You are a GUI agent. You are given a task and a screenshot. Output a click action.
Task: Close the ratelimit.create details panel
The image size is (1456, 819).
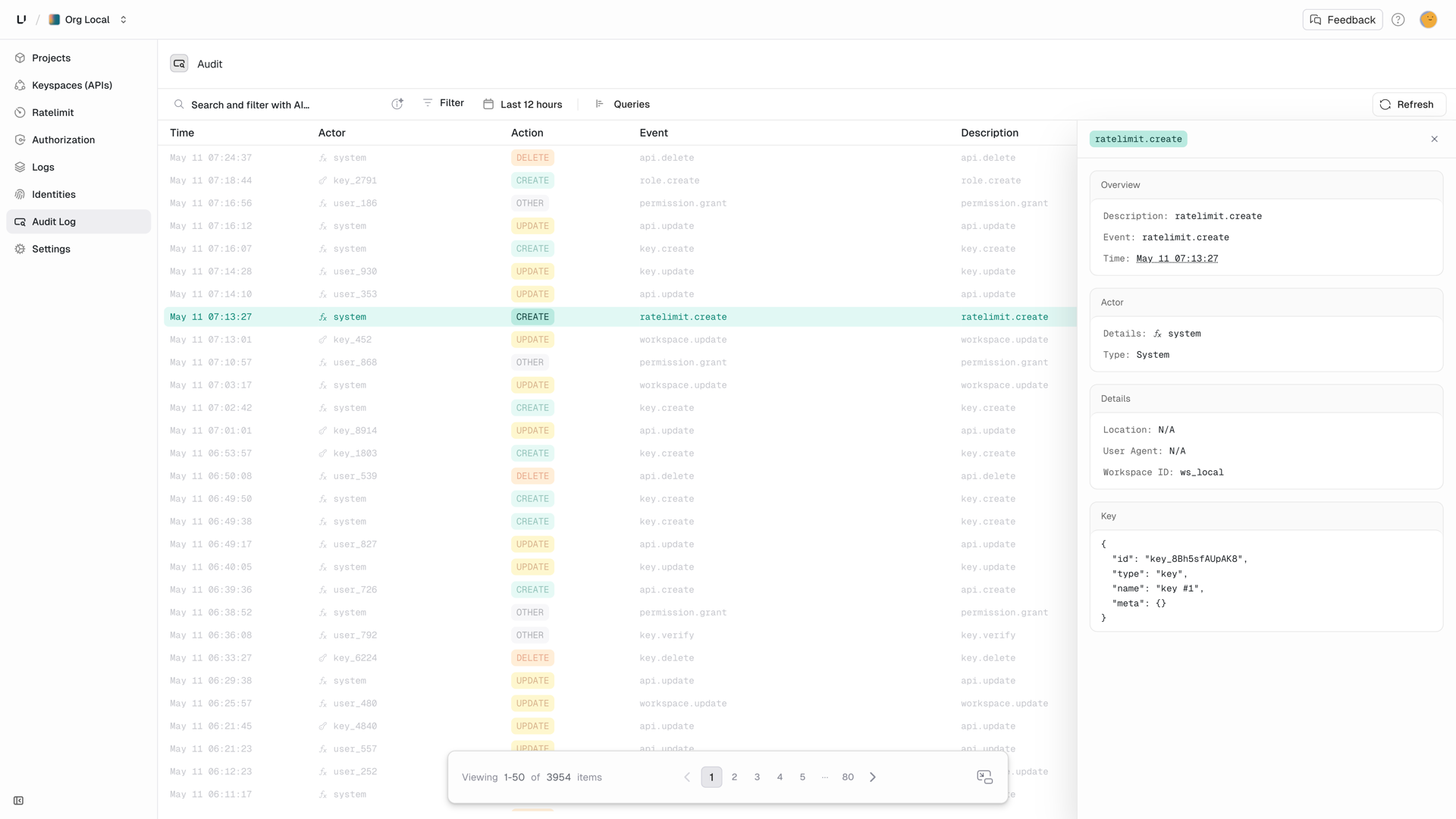(1434, 139)
